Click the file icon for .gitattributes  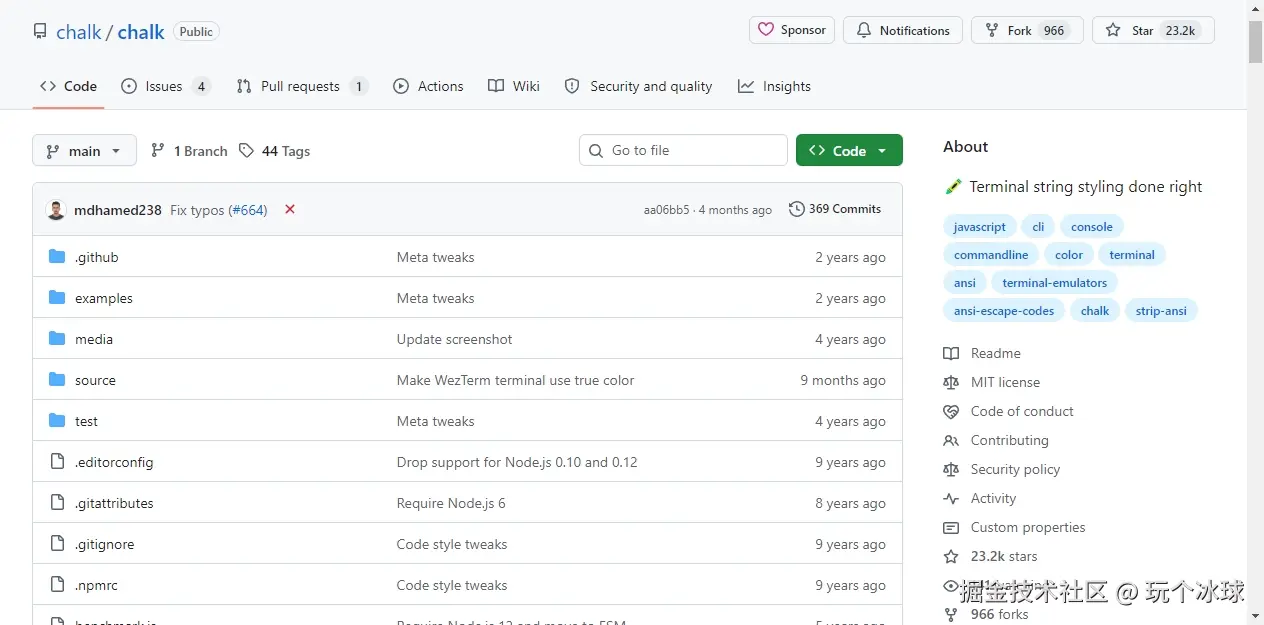[57, 503]
